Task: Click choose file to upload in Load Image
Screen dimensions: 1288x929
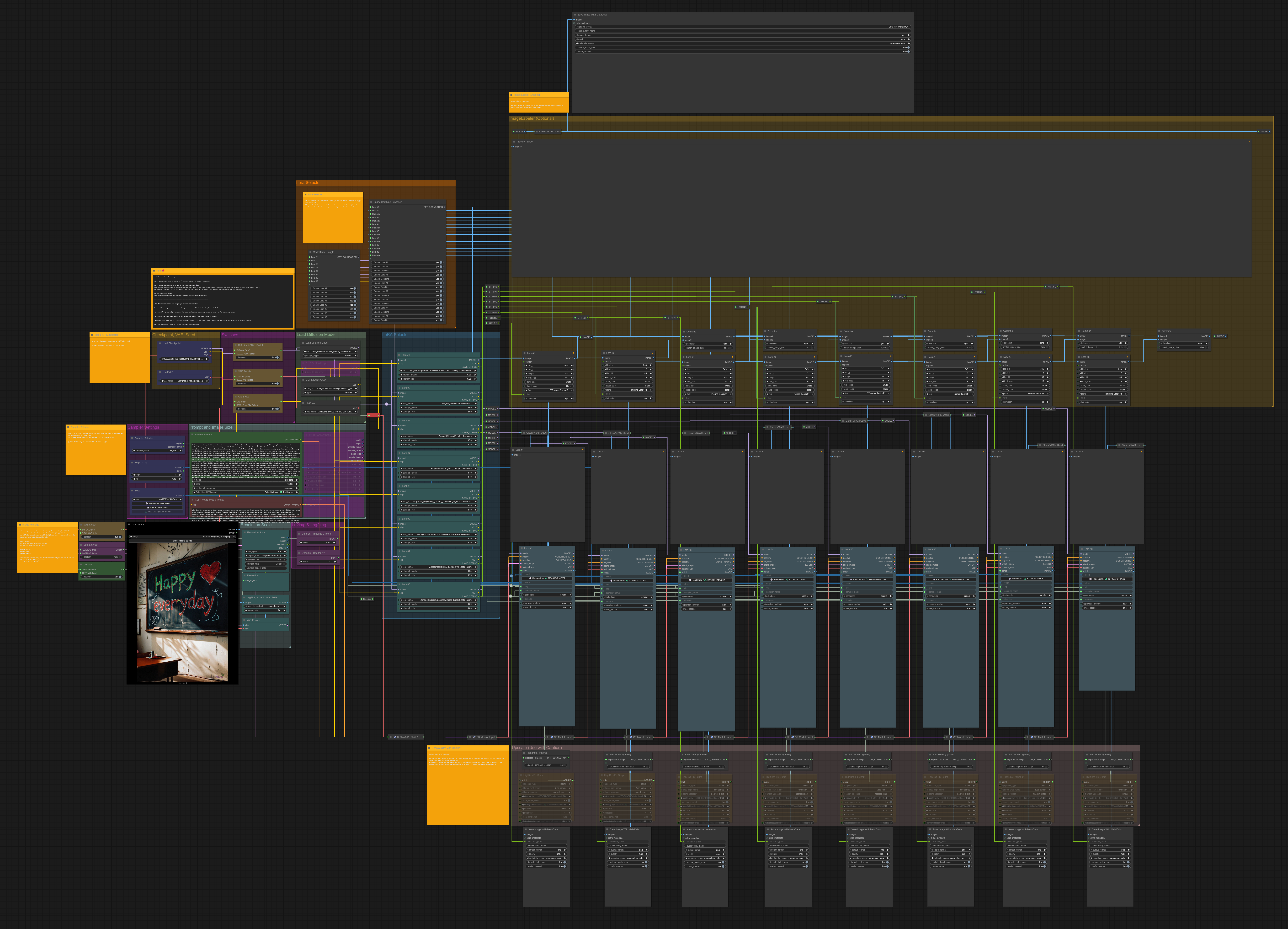Action: pos(182,541)
